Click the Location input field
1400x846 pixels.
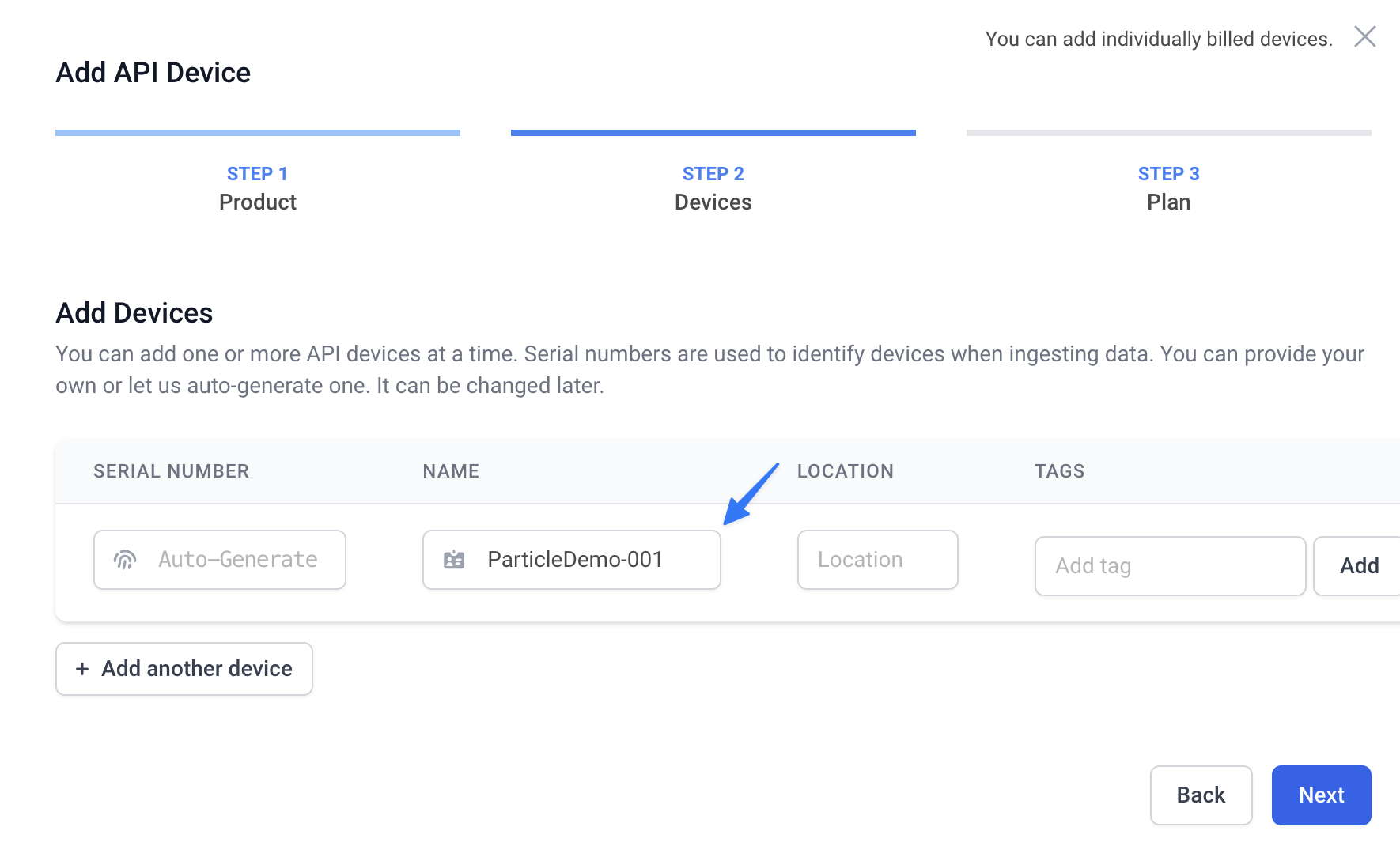[x=878, y=560]
